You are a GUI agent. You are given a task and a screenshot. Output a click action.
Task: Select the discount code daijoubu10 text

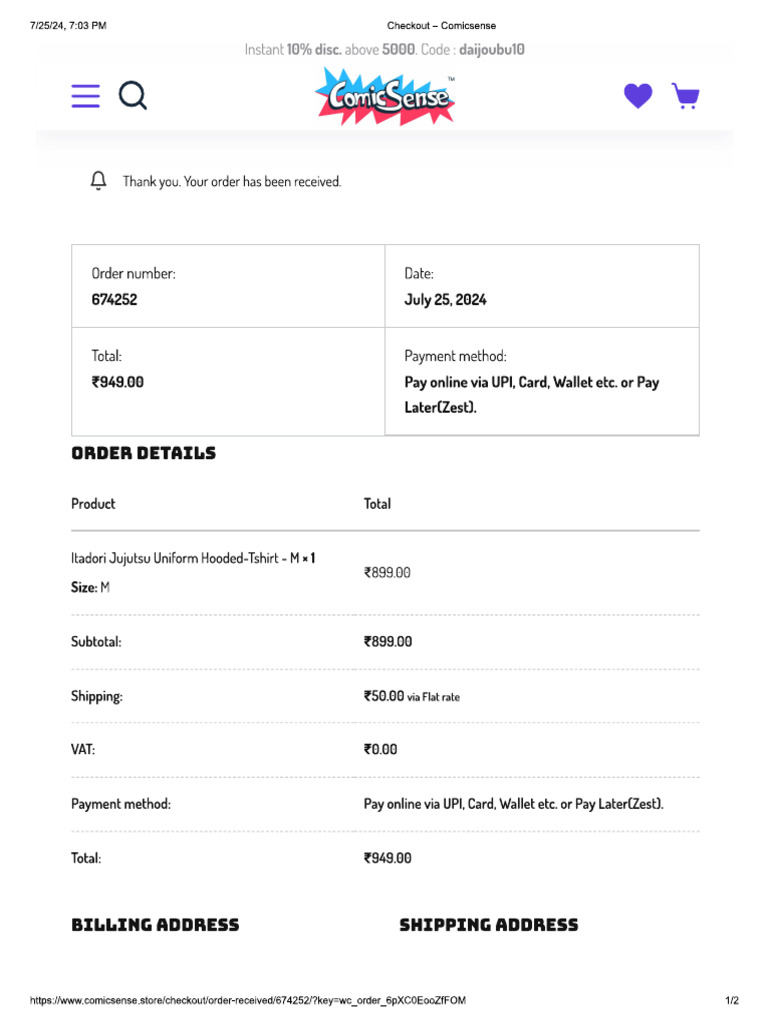click(x=492, y=50)
